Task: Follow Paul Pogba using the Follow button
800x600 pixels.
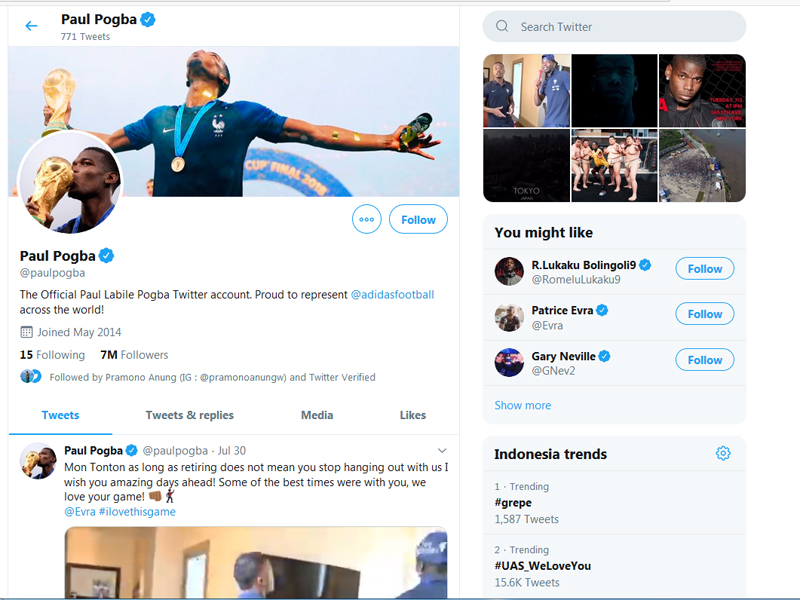Action: (418, 219)
